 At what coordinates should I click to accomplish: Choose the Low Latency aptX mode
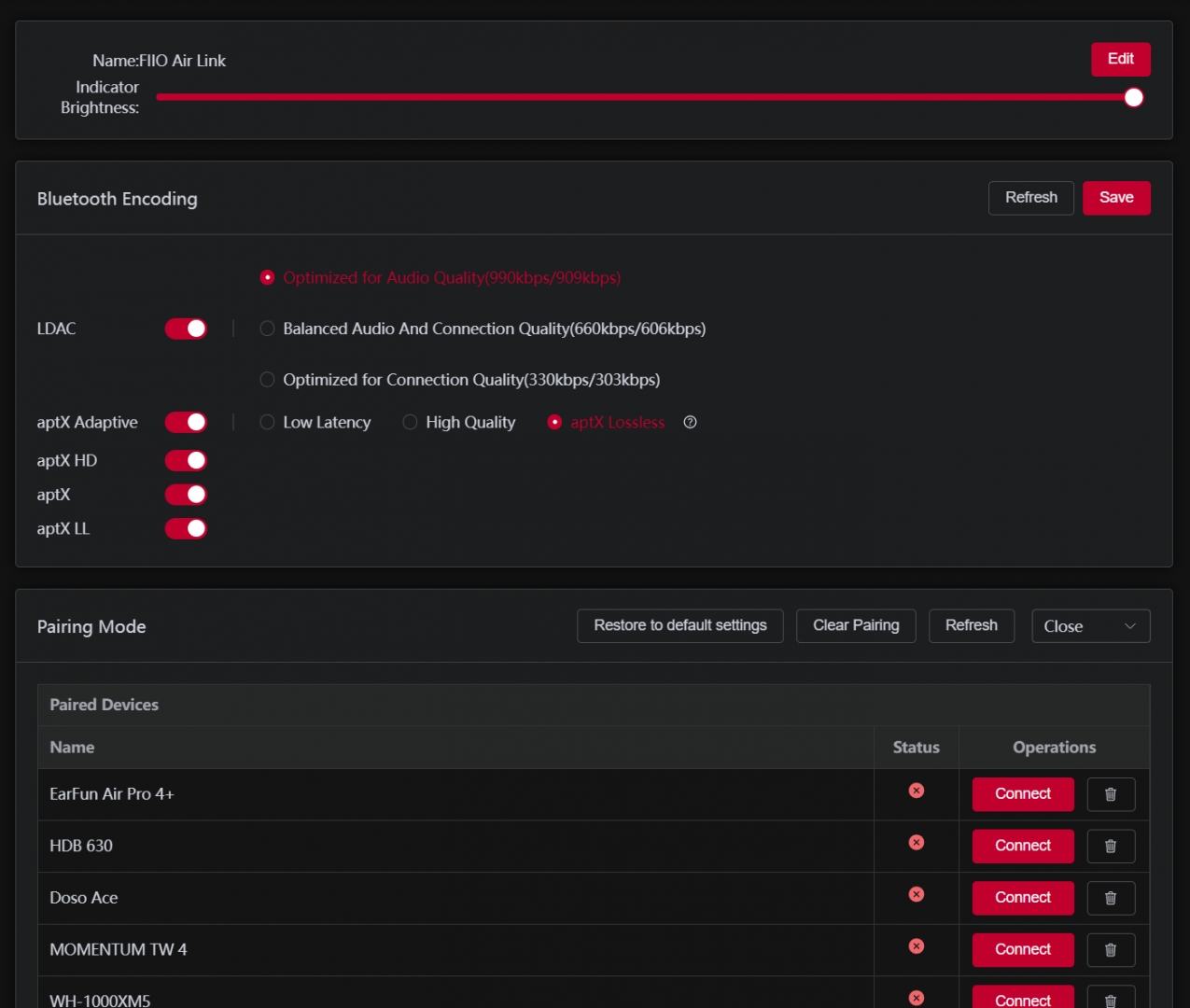tap(268, 423)
